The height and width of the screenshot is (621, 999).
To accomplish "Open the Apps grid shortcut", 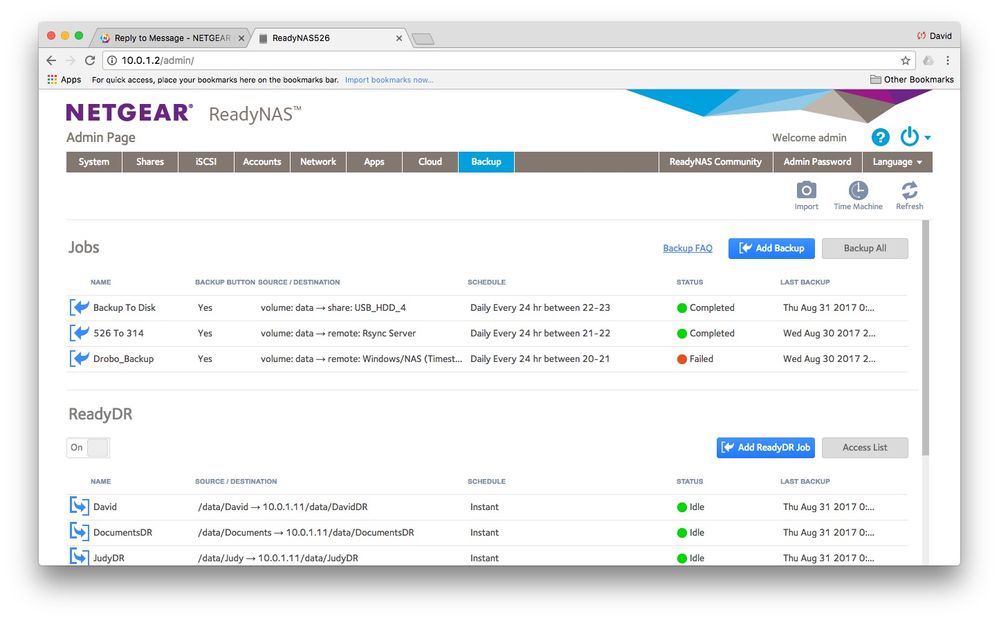I will pyautogui.click(x=64, y=80).
